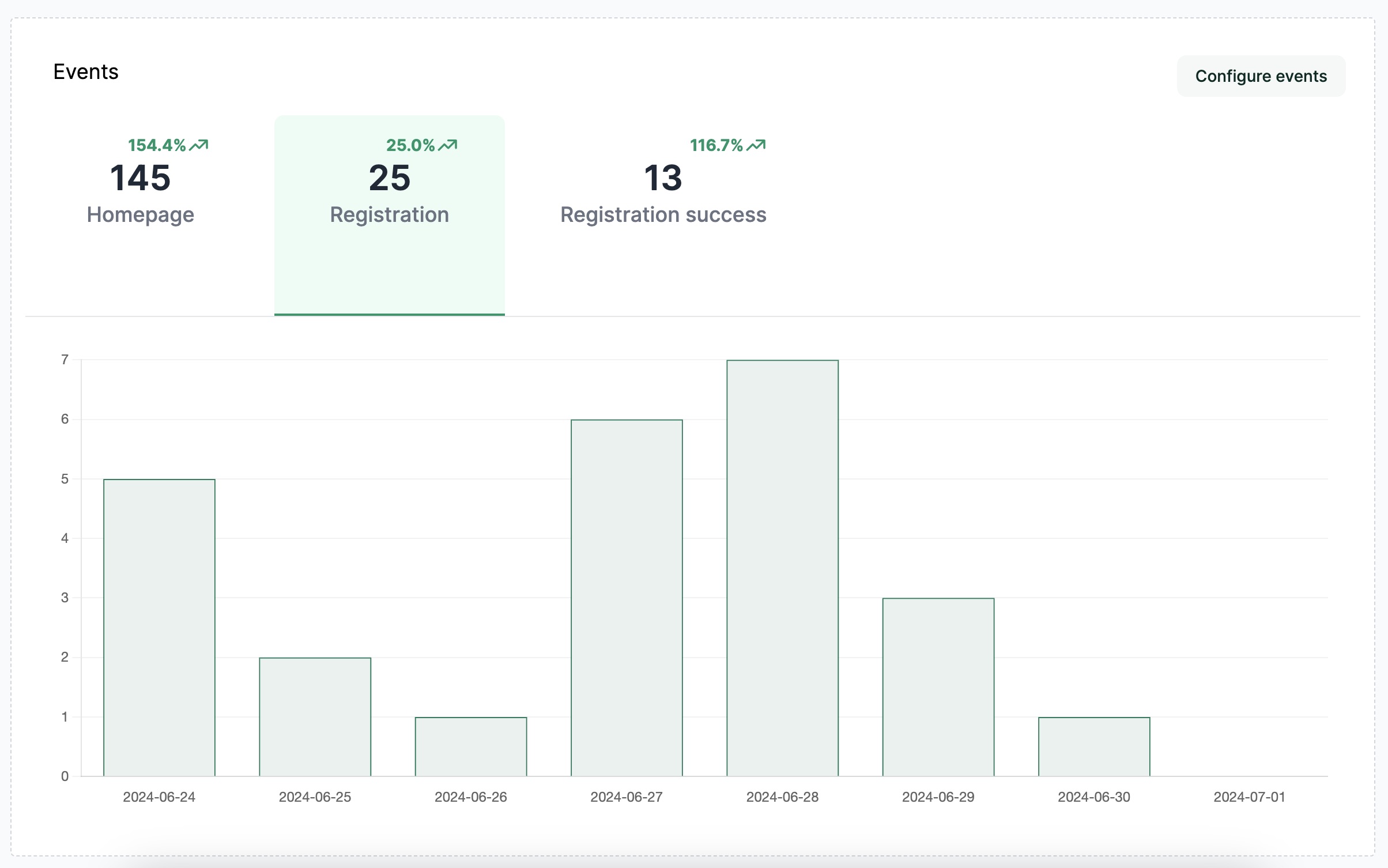Click the 2024-06-26 axis date label

[x=471, y=797]
